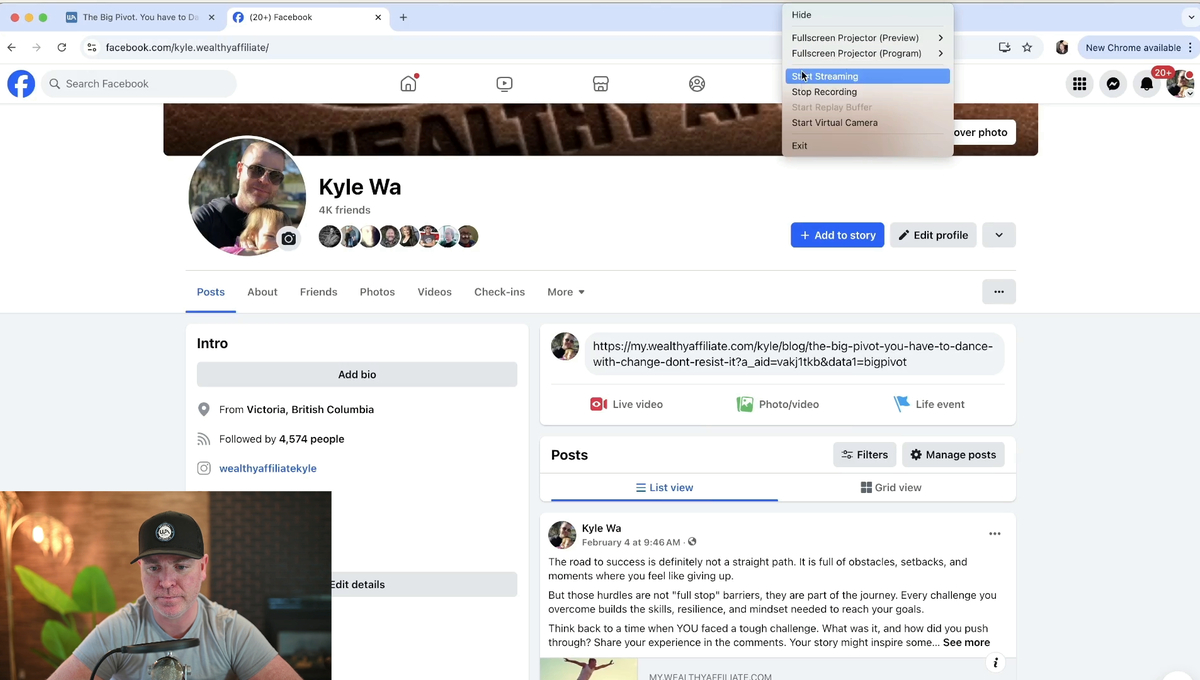Switch to the (20+) Facebook browser tab
Image resolution: width=1200 pixels, height=680 pixels.
coord(306,17)
